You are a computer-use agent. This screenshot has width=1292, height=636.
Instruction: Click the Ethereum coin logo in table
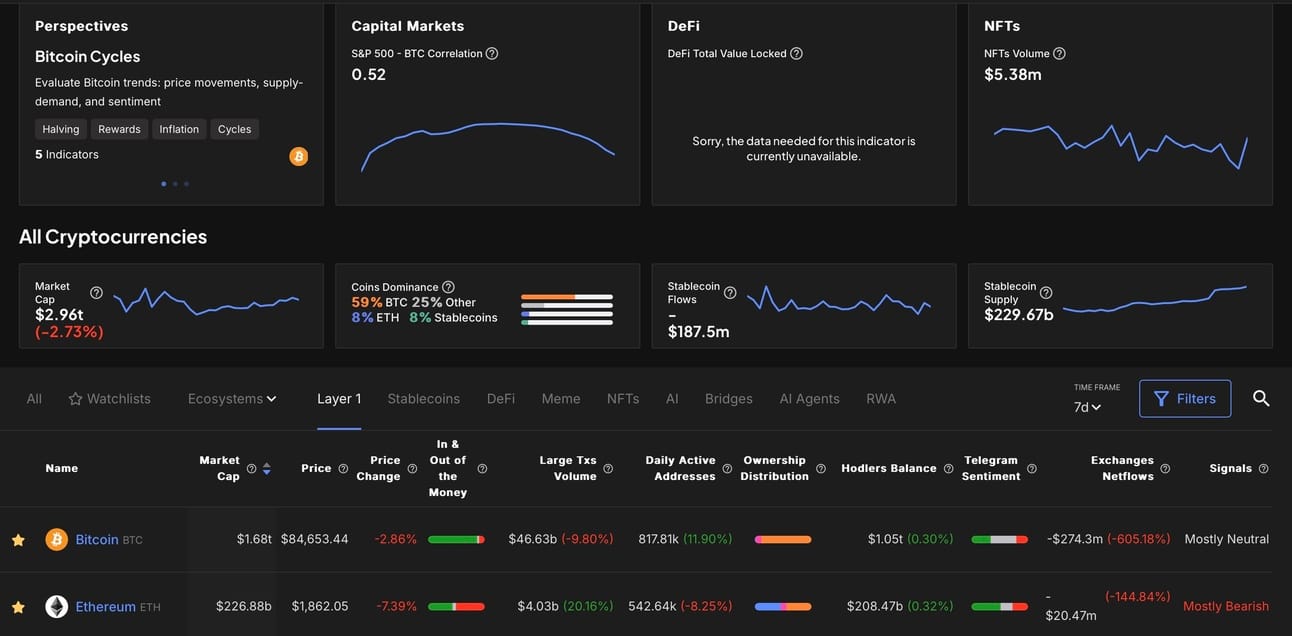pyautogui.click(x=57, y=606)
